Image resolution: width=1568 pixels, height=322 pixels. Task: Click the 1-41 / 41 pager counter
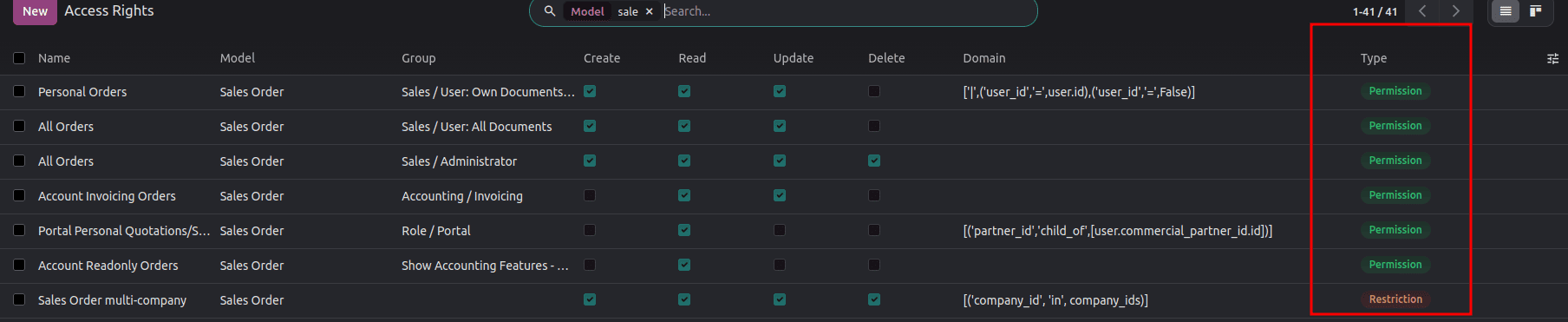[x=1375, y=12]
